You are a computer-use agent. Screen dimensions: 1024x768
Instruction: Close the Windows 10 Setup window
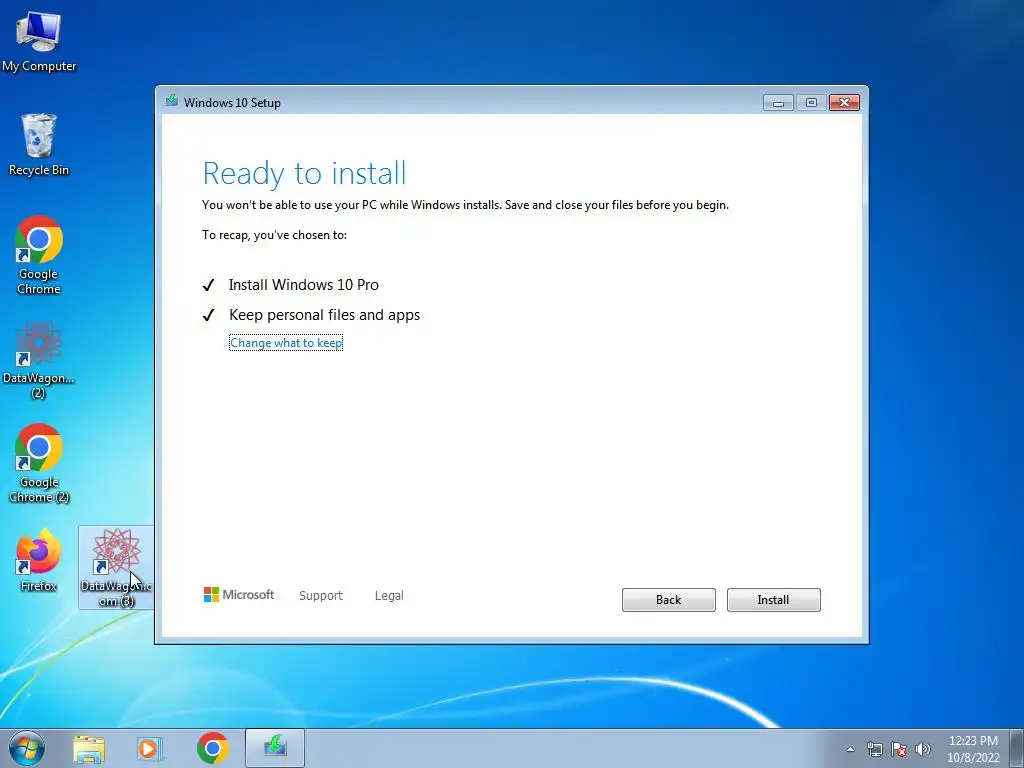(x=844, y=103)
